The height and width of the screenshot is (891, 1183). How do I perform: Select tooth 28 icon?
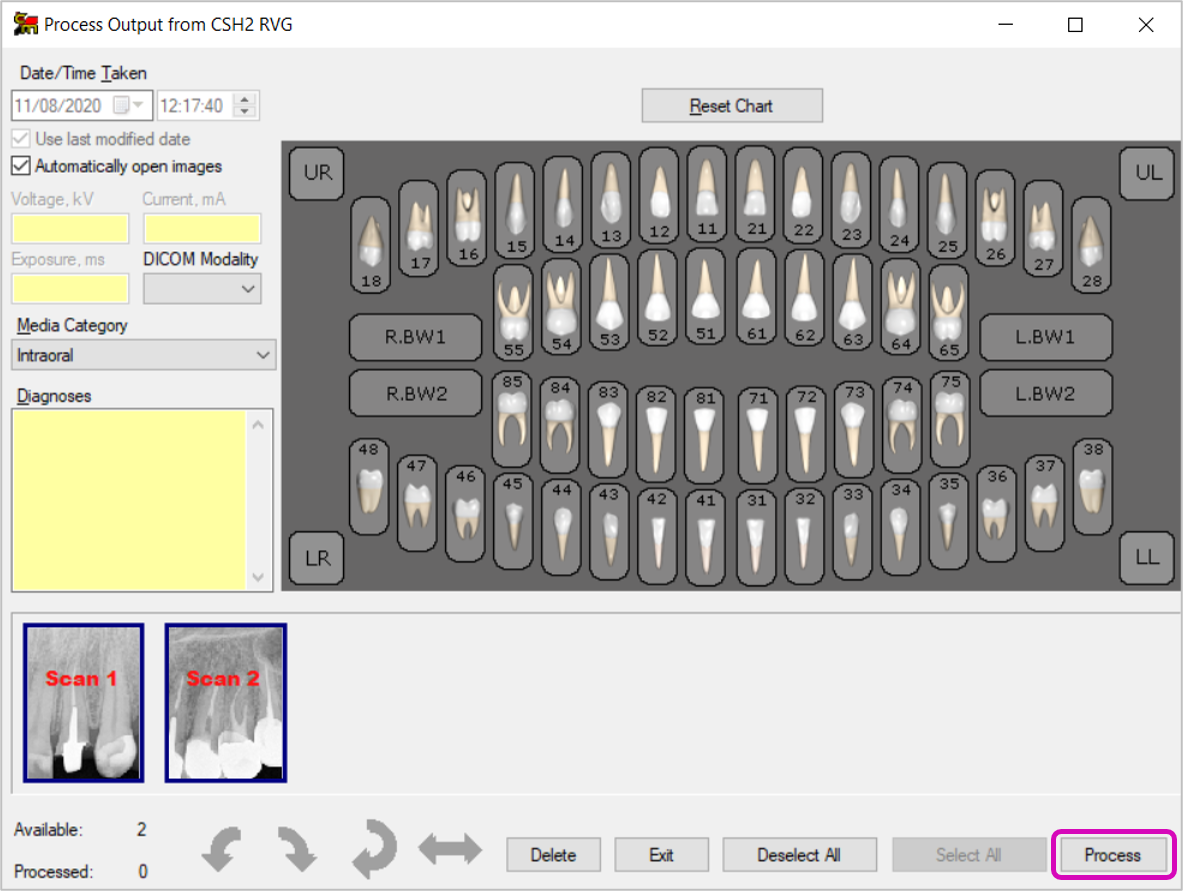coord(1091,244)
